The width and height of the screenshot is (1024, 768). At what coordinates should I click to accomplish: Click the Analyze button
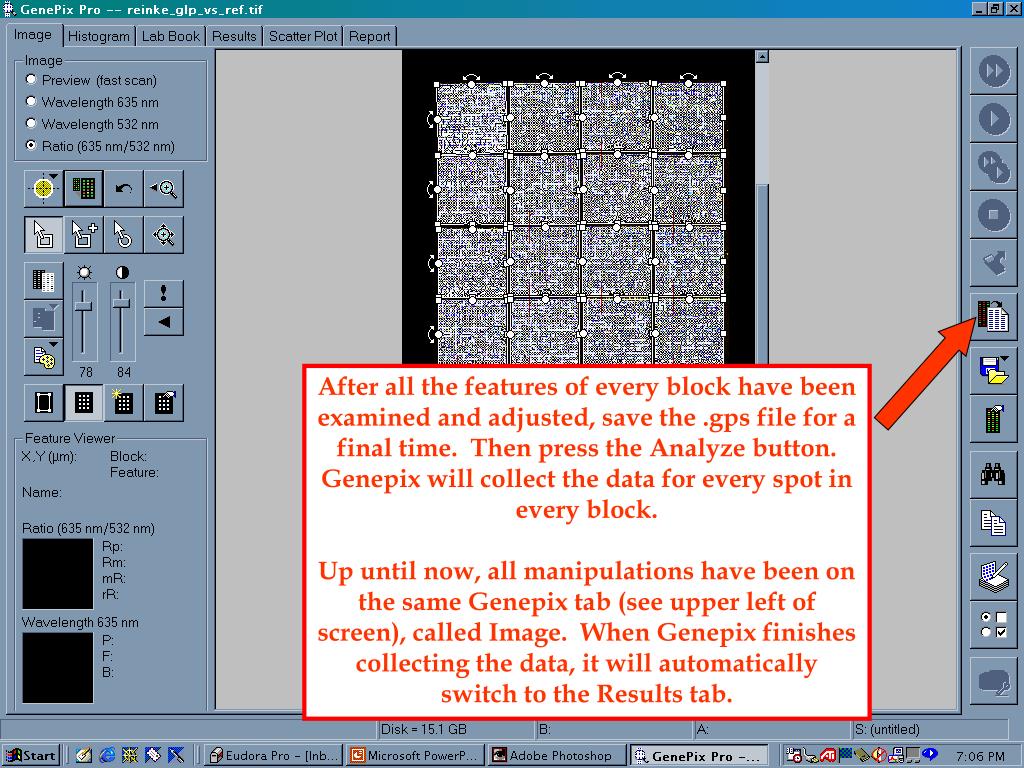993,315
